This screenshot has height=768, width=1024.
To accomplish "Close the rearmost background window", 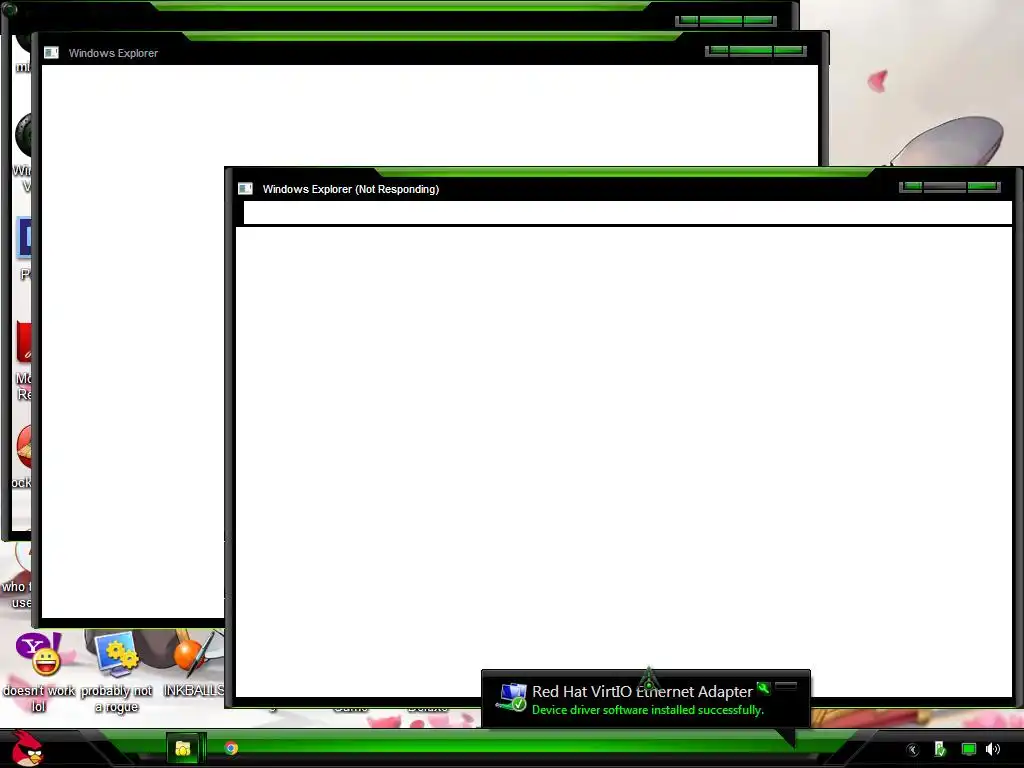I will point(760,21).
